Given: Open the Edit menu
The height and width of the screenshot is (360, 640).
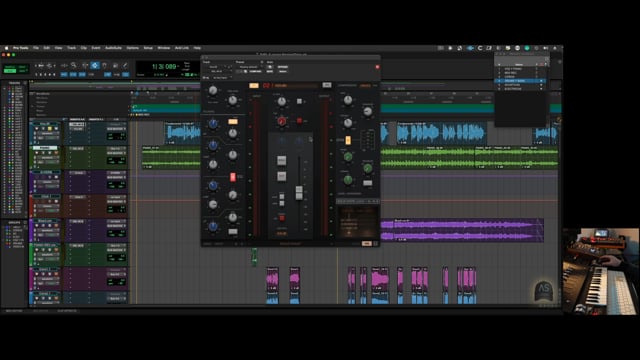Looking at the screenshot, I should (x=47, y=48).
